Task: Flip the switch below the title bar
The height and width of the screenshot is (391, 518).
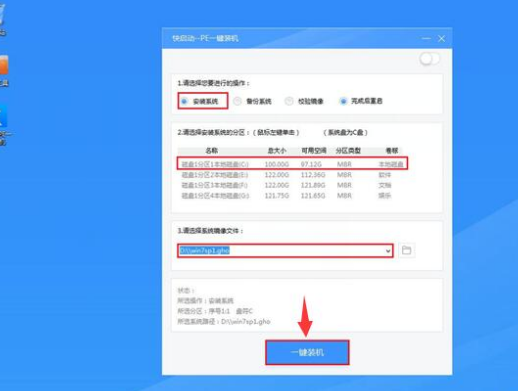Action: click(x=429, y=59)
